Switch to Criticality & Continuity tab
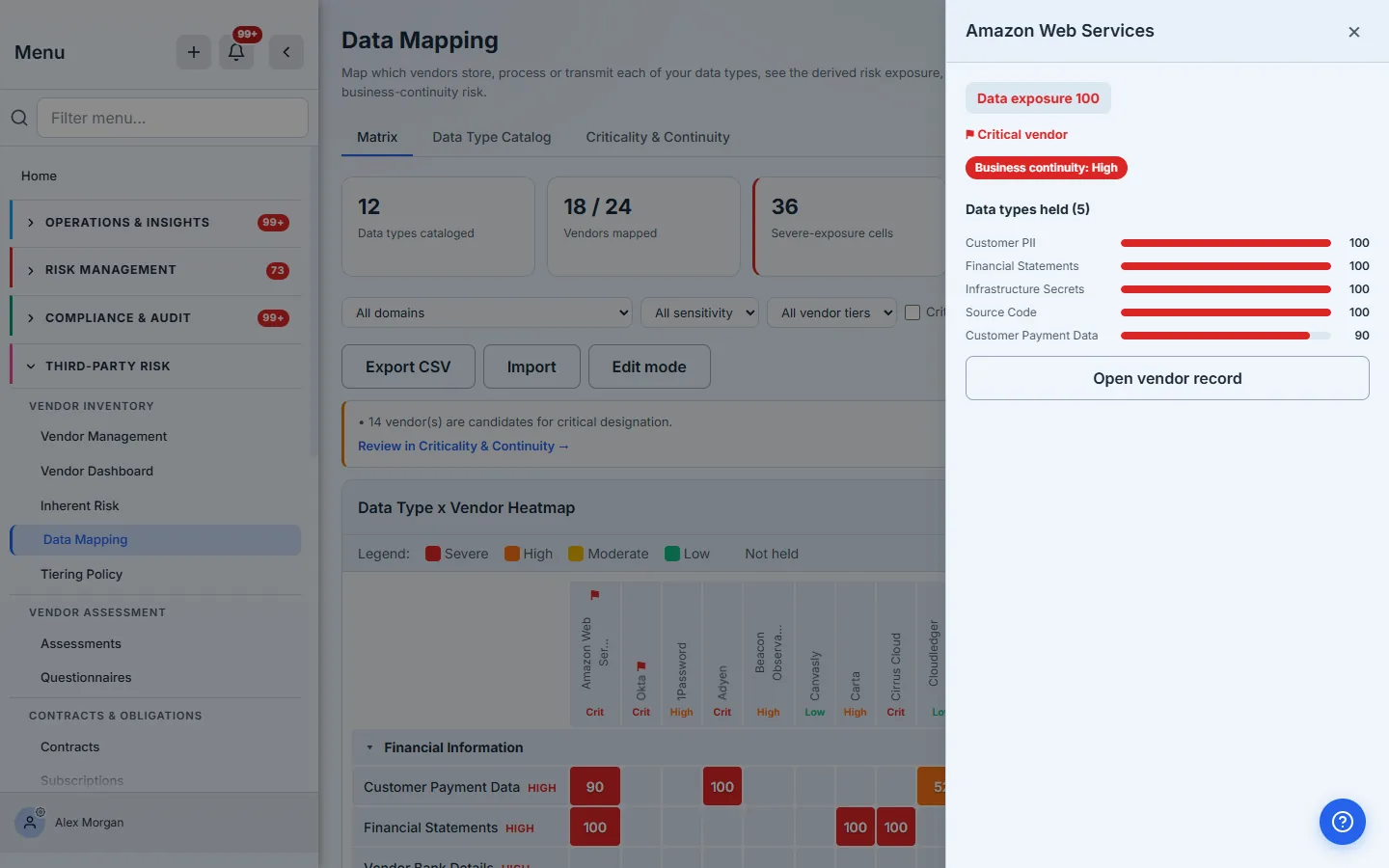The width and height of the screenshot is (1389, 868). tap(658, 137)
